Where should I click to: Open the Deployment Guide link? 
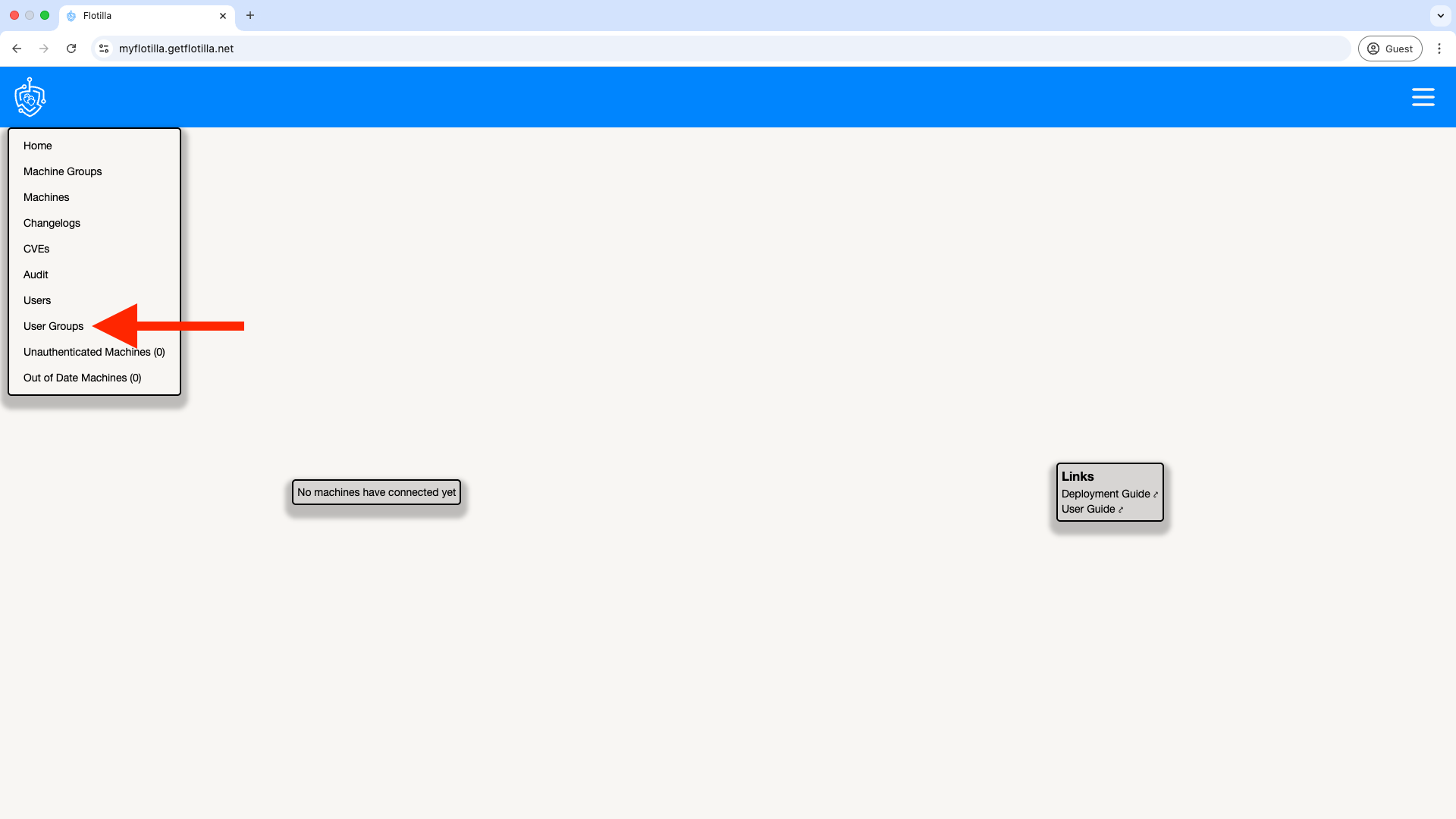[x=1106, y=494]
